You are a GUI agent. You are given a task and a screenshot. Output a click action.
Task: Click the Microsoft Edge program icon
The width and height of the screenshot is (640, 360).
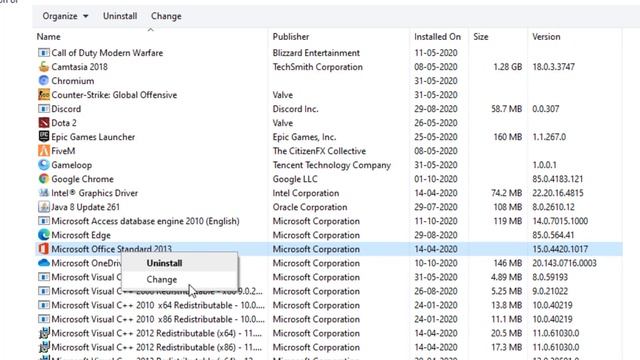(x=44, y=235)
